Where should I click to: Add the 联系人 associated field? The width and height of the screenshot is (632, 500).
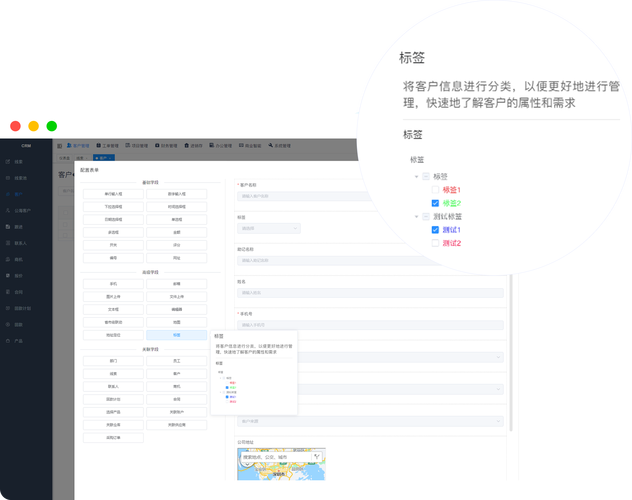[x=113, y=386]
